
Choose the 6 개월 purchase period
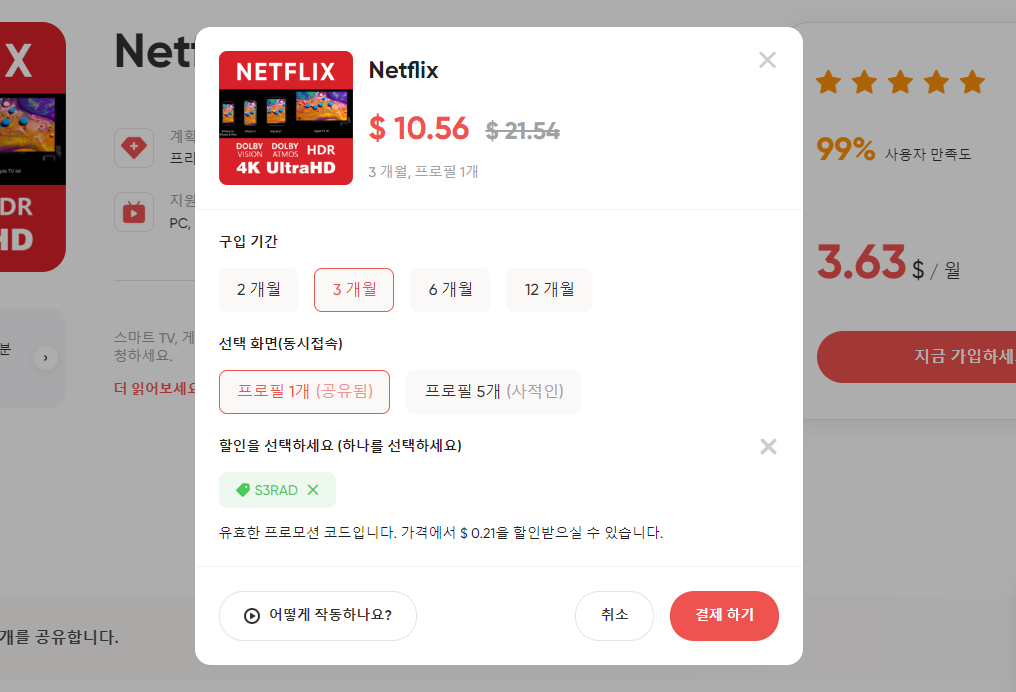[x=450, y=290]
